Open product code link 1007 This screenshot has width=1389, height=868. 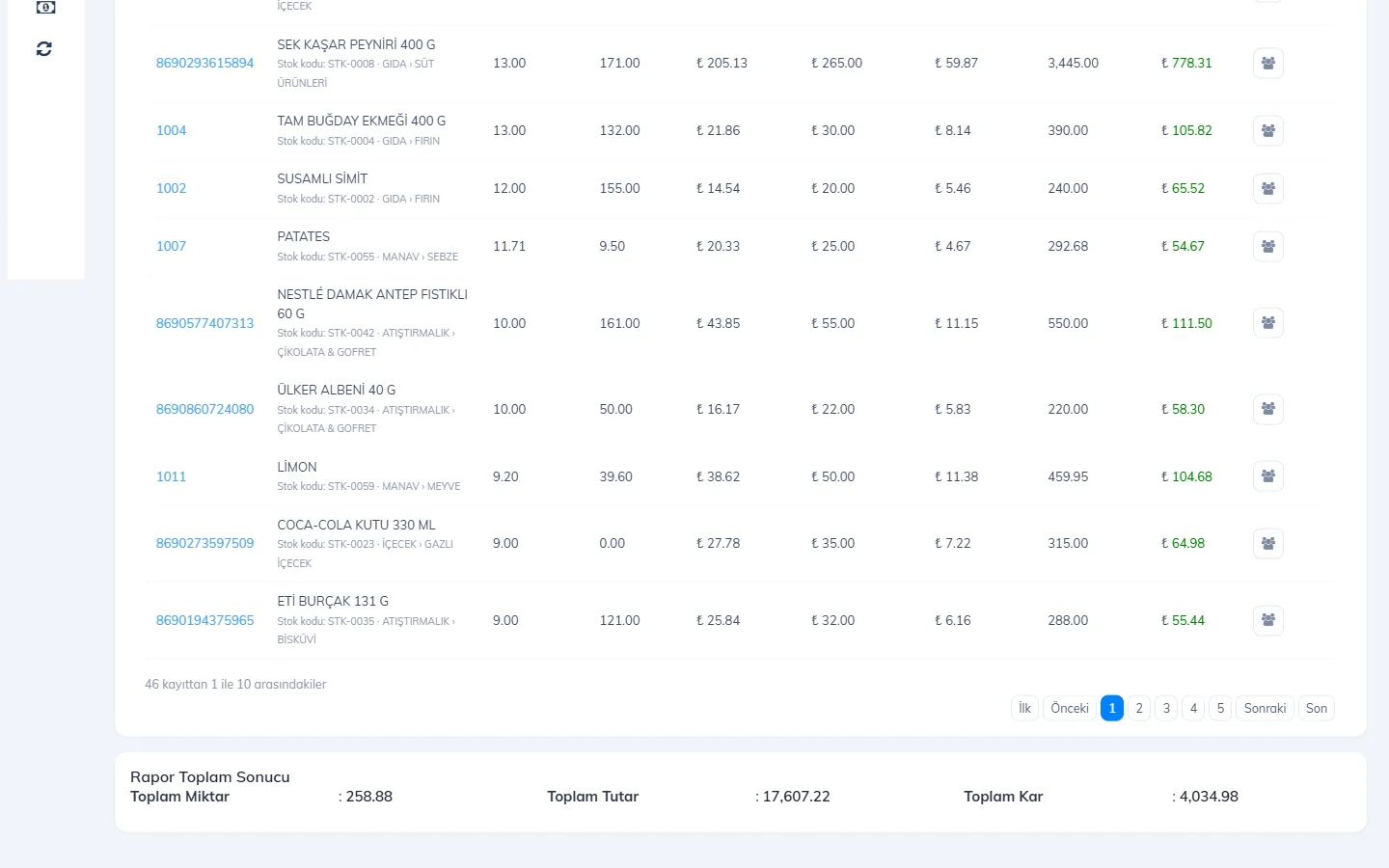pyautogui.click(x=171, y=246)
